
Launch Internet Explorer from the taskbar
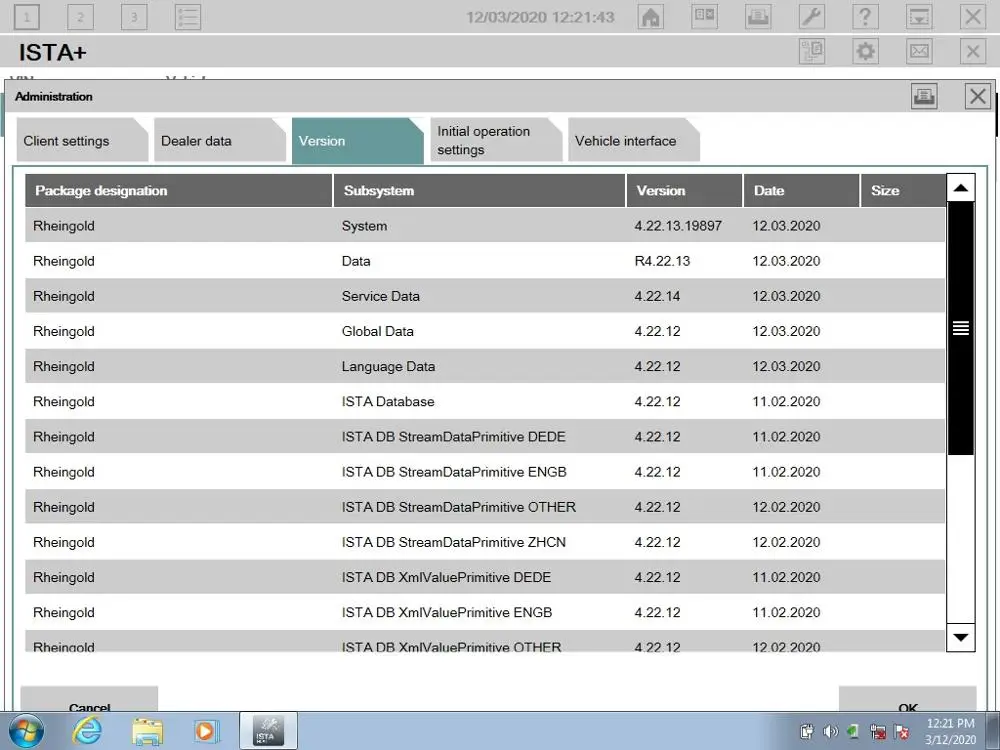[x=87, y=731]
